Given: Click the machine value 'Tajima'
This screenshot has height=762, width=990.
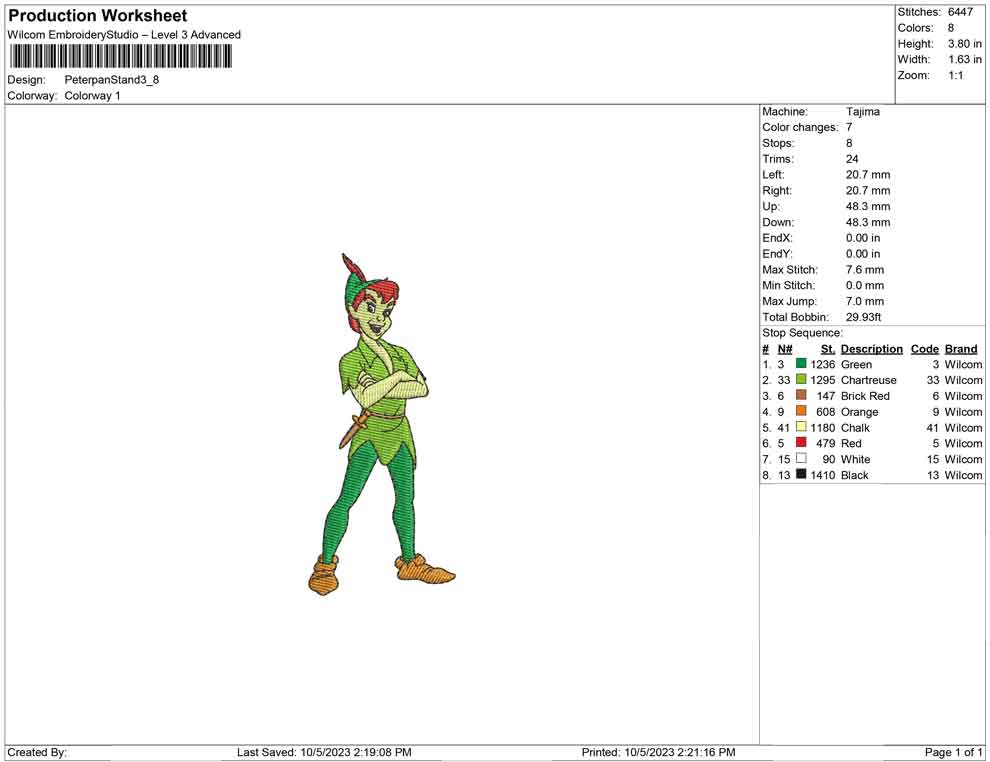Looking at the screenshot, I should (x=862, y=111).
